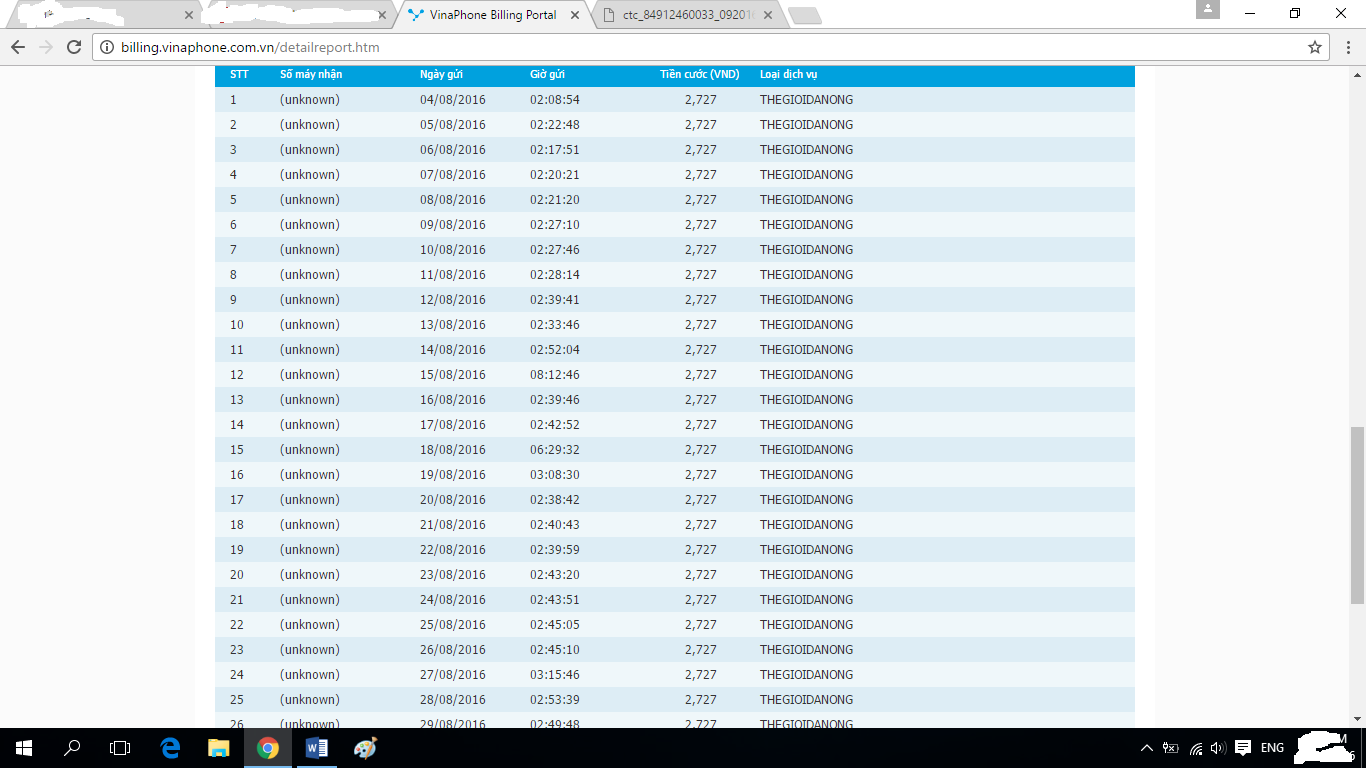The image size is (1366, 768).
Task: Click date 16/08/2016 cell
Action: (x=453, y=400)
